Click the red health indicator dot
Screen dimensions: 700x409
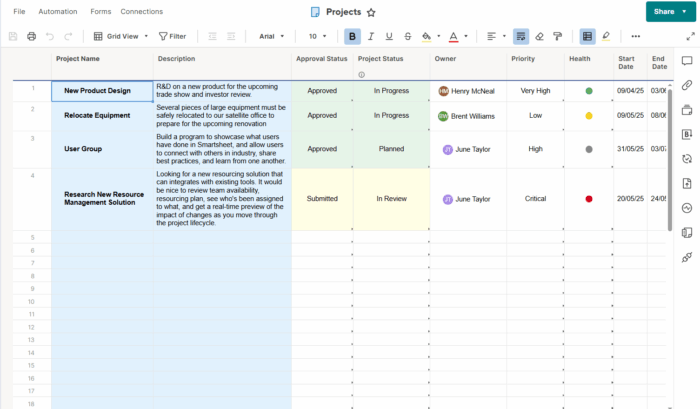pyautogui.click(x=589, y=199)
